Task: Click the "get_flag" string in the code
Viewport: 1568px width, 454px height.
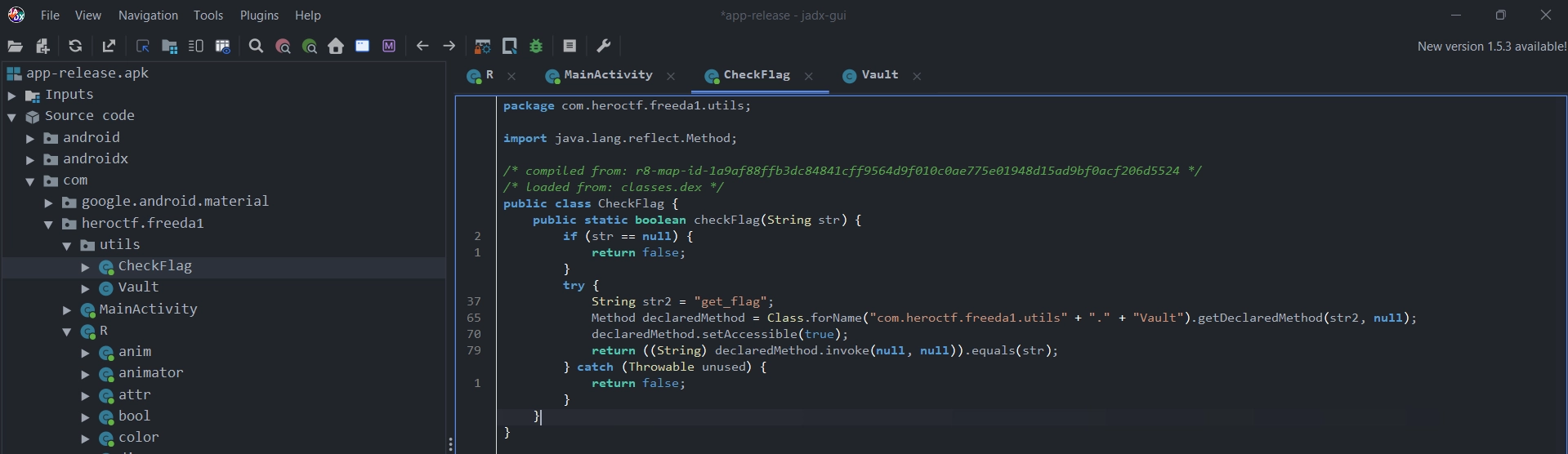Action: tap(730, 301)
